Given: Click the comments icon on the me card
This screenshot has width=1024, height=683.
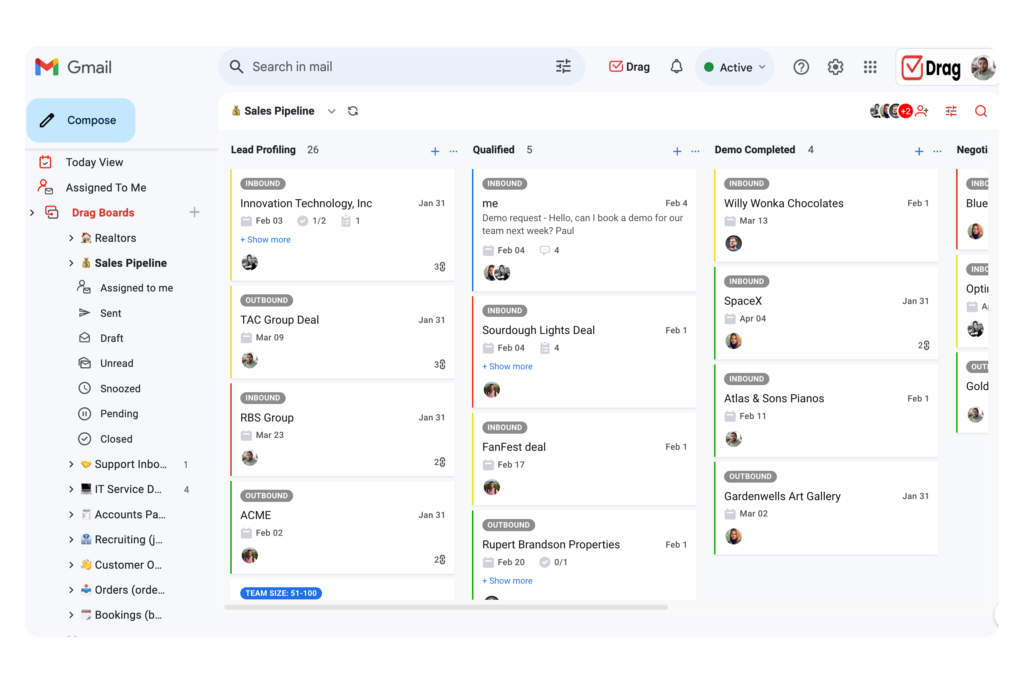Looking at the screenshot, I should tap(544, 250).
